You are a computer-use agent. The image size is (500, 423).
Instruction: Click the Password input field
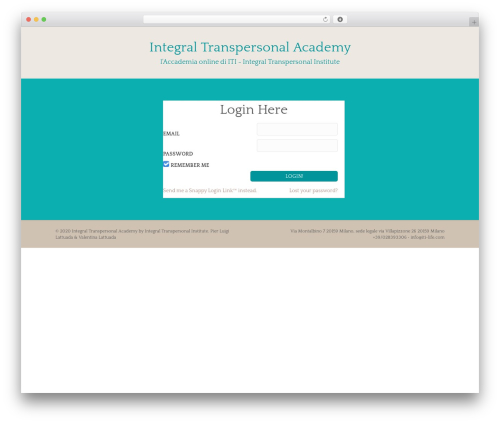[x=297, y=146]
